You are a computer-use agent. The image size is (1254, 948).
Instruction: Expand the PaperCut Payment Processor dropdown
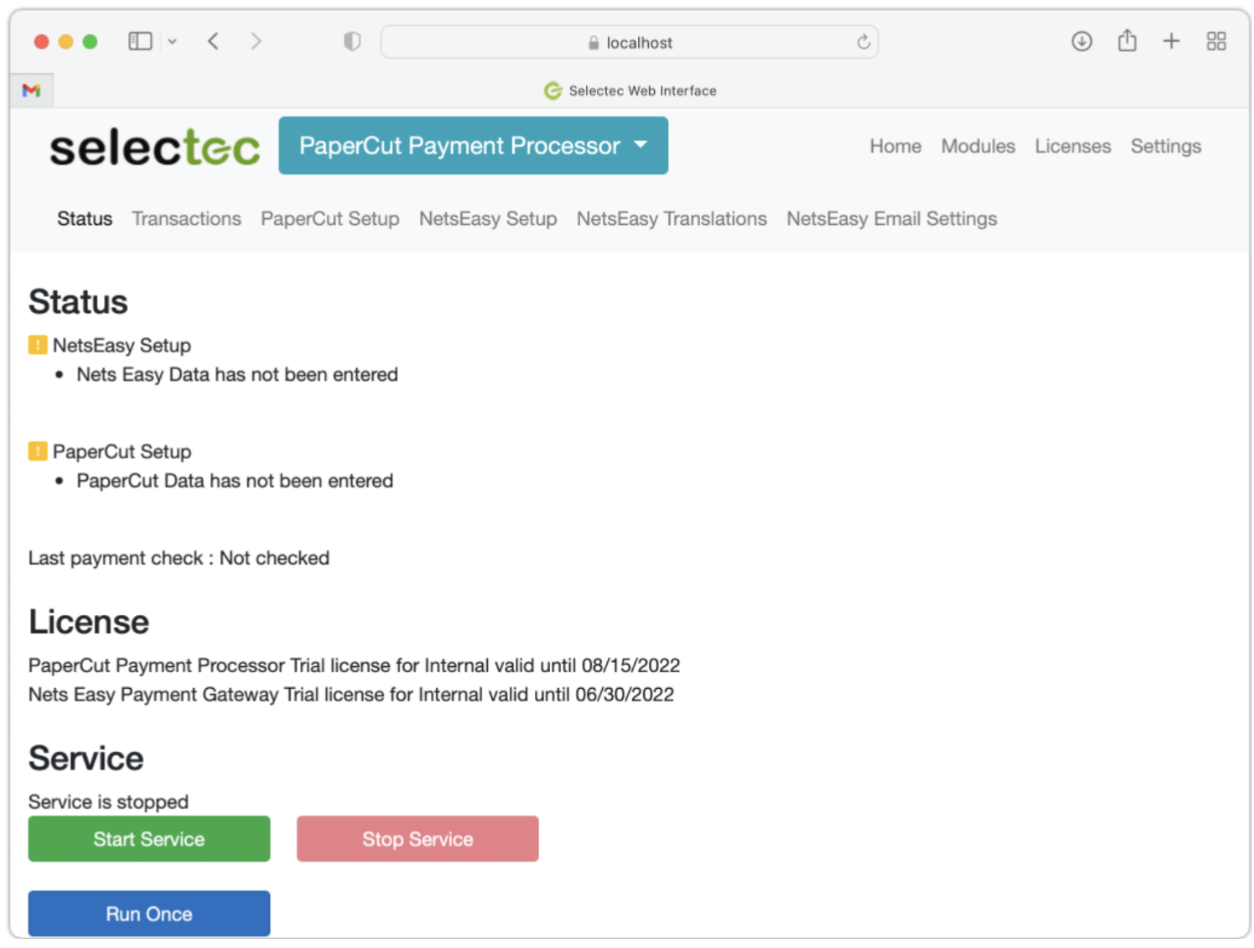[x=473, y=146]
